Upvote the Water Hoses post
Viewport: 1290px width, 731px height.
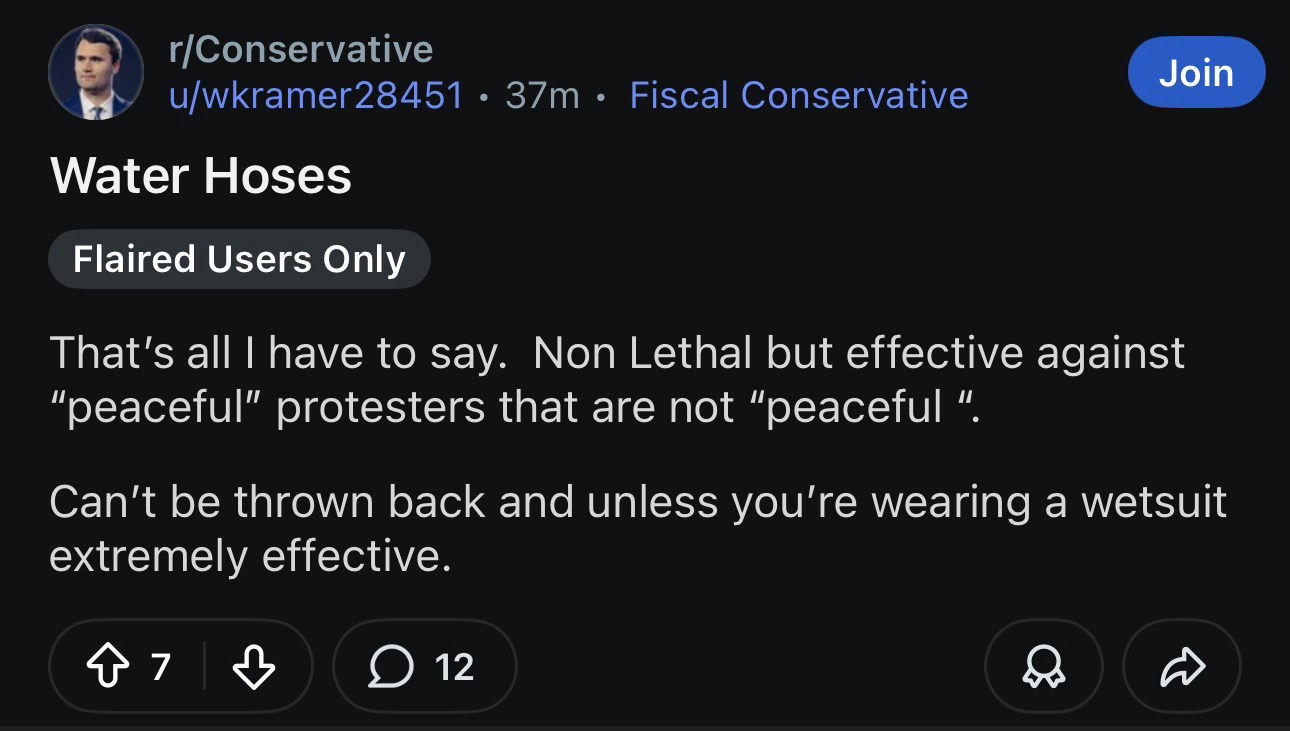(107, 667)
